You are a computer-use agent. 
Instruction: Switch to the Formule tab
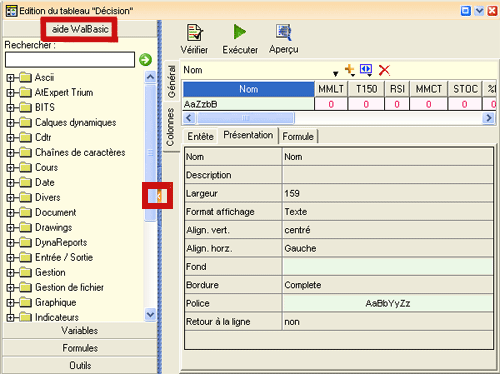click(x=298, y=136)
